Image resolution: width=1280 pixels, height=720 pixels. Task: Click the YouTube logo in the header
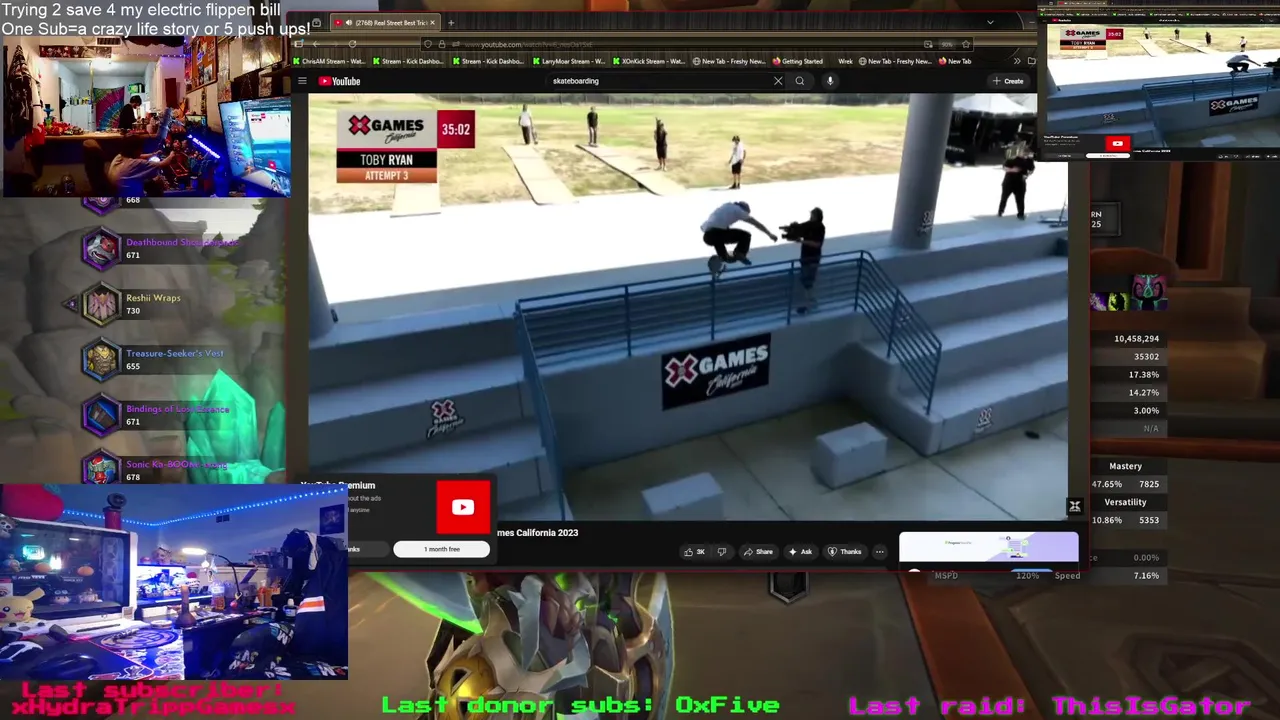[340, 81]
